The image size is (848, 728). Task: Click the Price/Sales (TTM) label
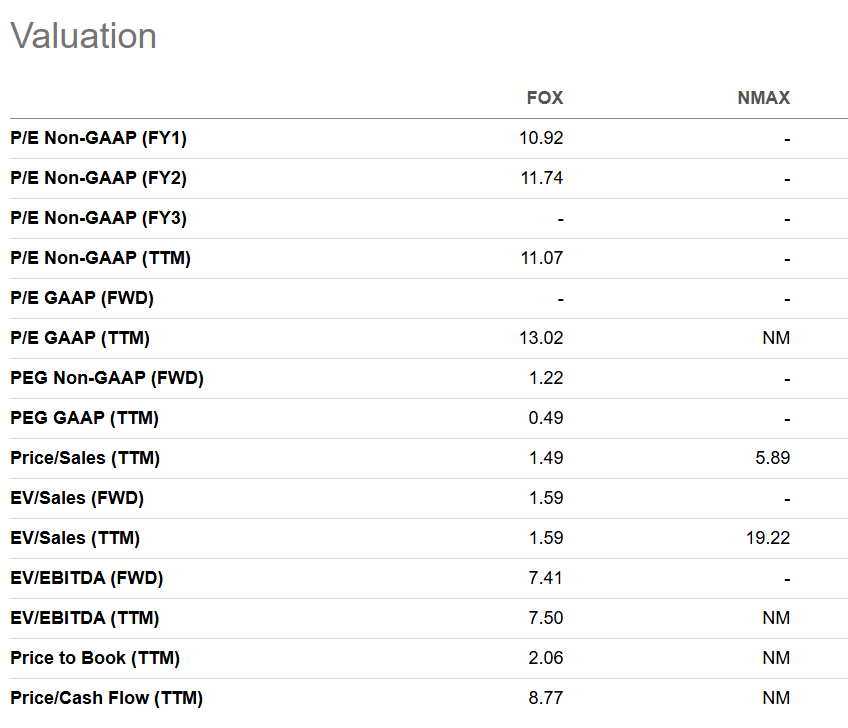click(x=85, y=459)
